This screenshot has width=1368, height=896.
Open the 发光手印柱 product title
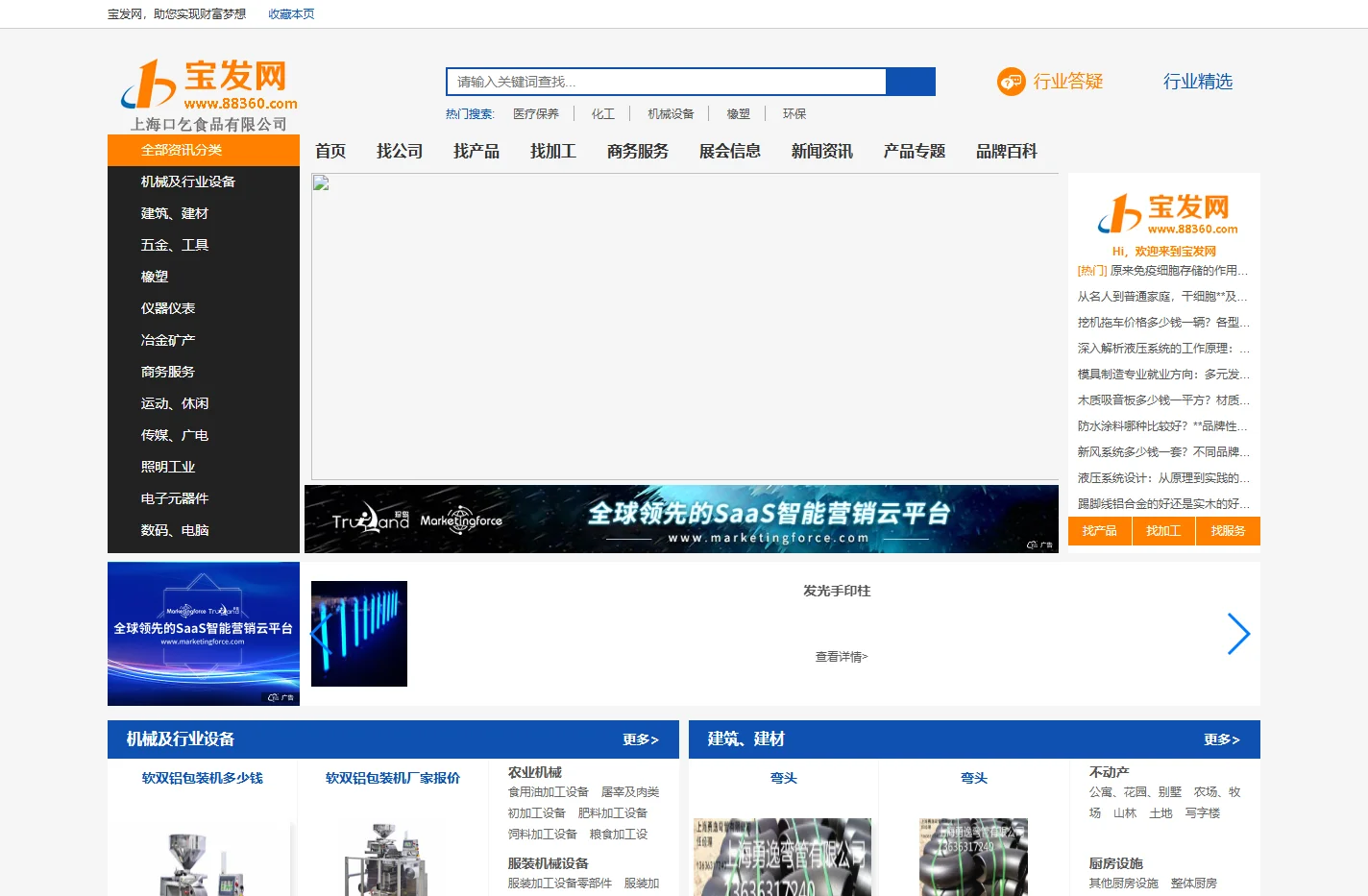coord(837,591)
